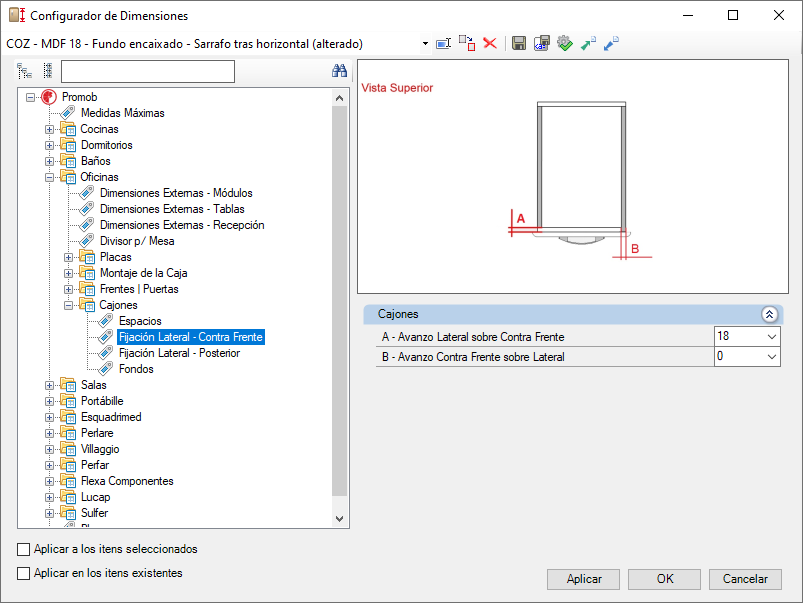Click the green arrow export icon
Viewport: 803px width, 603px height.
pyautogui.click(x=588, y=43)
